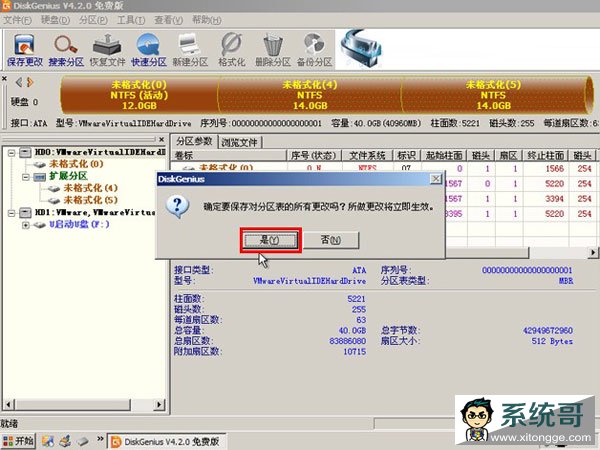
Task: Select the 未格式化(0) 12.0GB partition bar
Action: coord(139,95)
